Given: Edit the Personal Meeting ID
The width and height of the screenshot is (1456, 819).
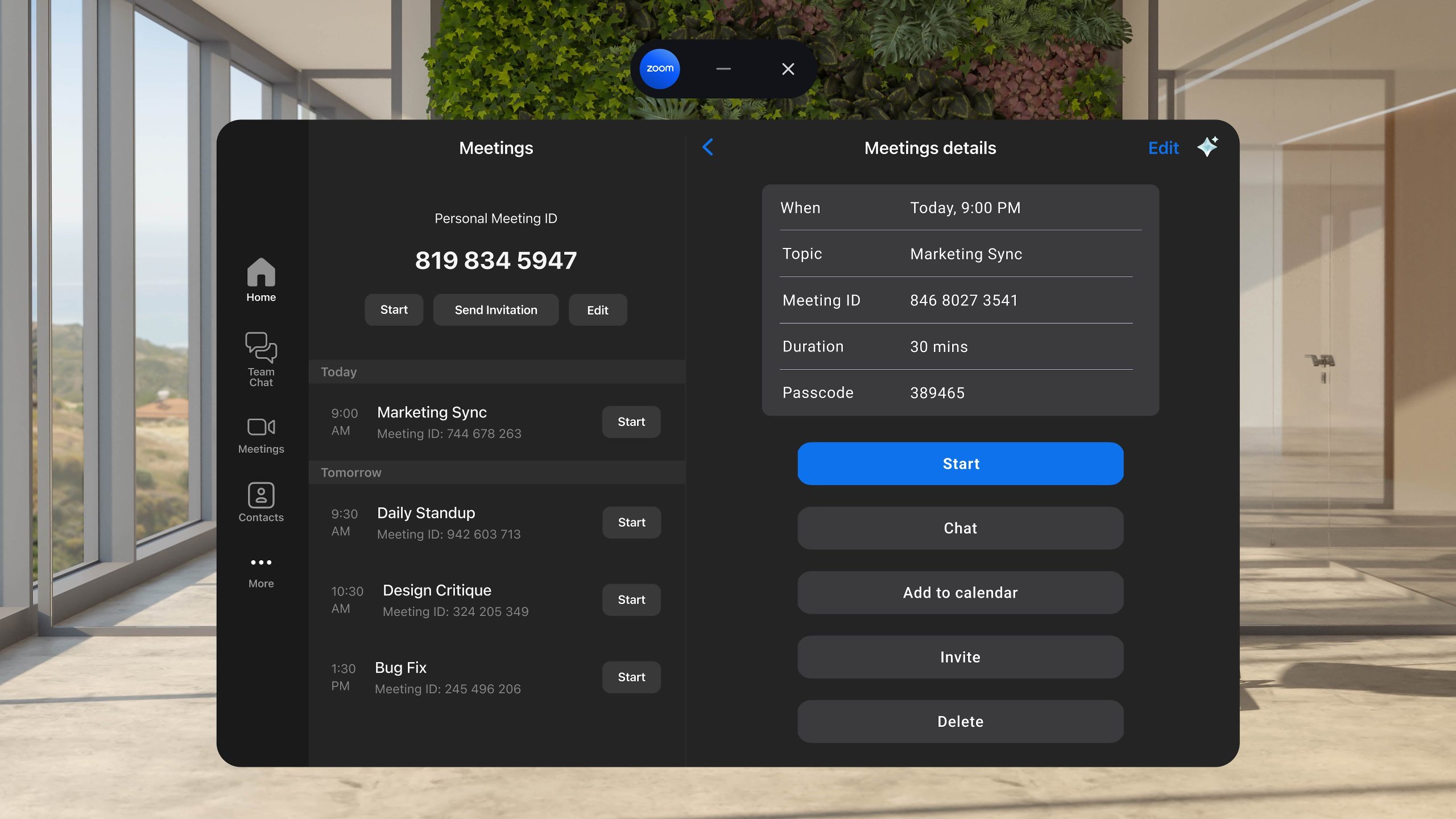Looking at the screenshot, I should [x=597, y=310].
